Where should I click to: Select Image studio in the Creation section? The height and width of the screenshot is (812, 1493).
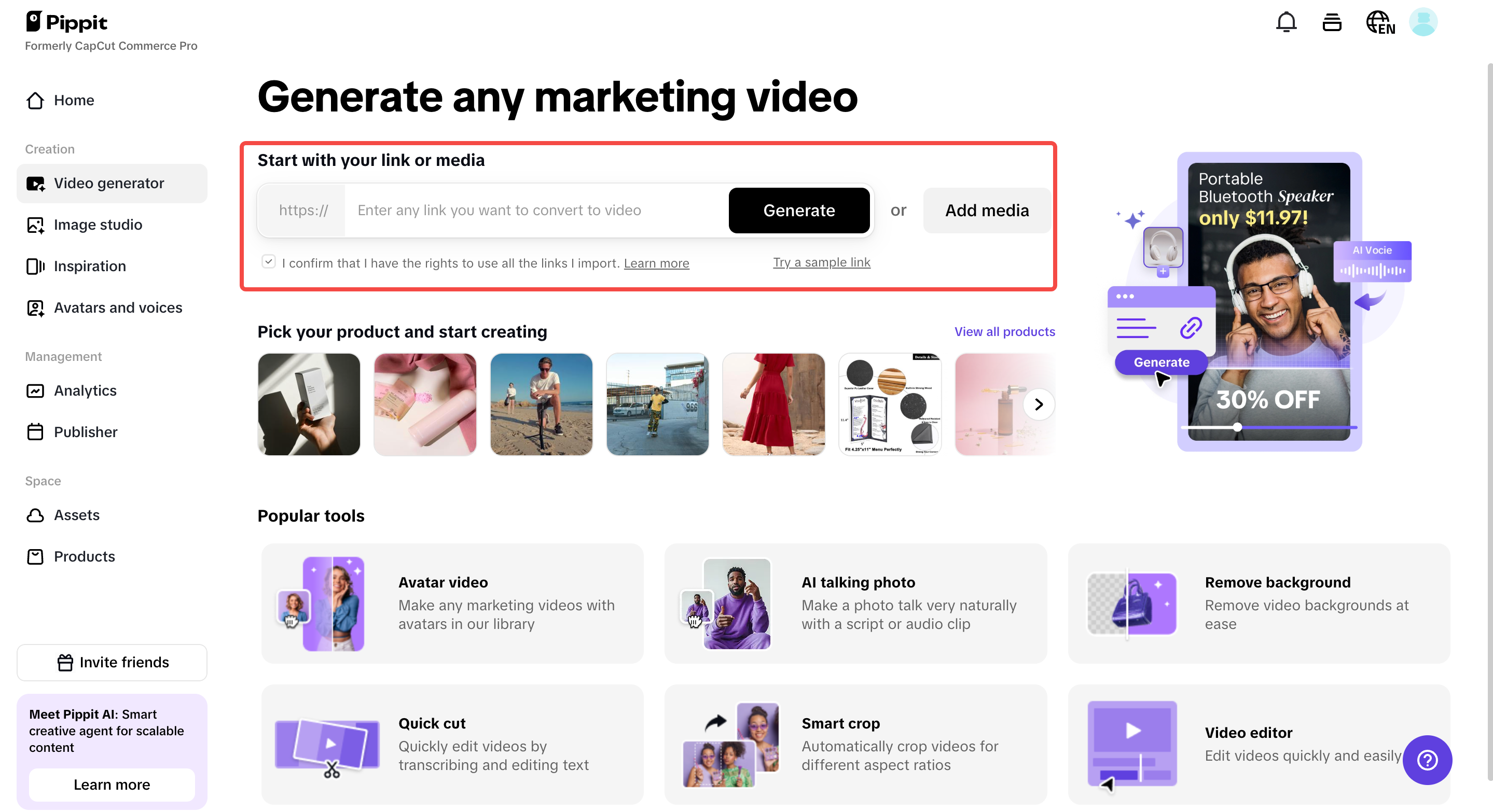click(x=98, y=225)
